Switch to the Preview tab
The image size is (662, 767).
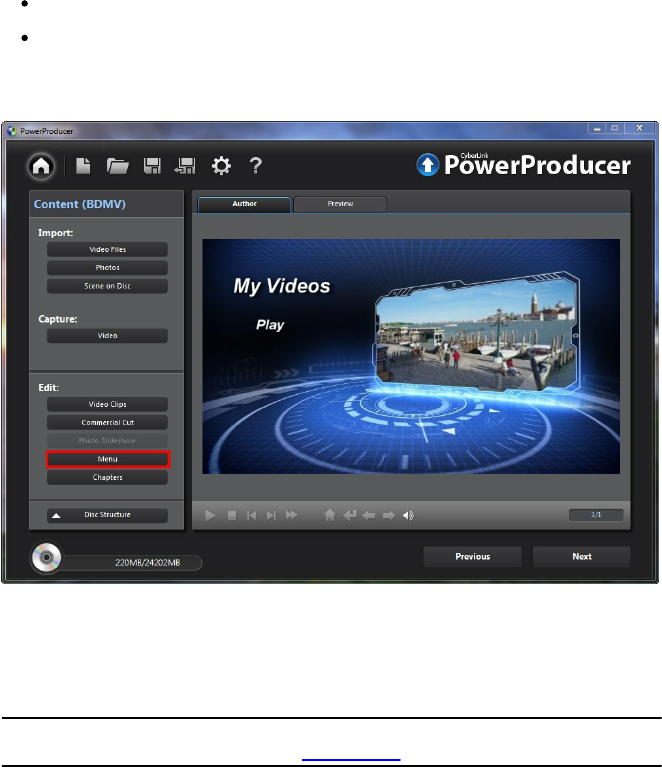(340, 204)
